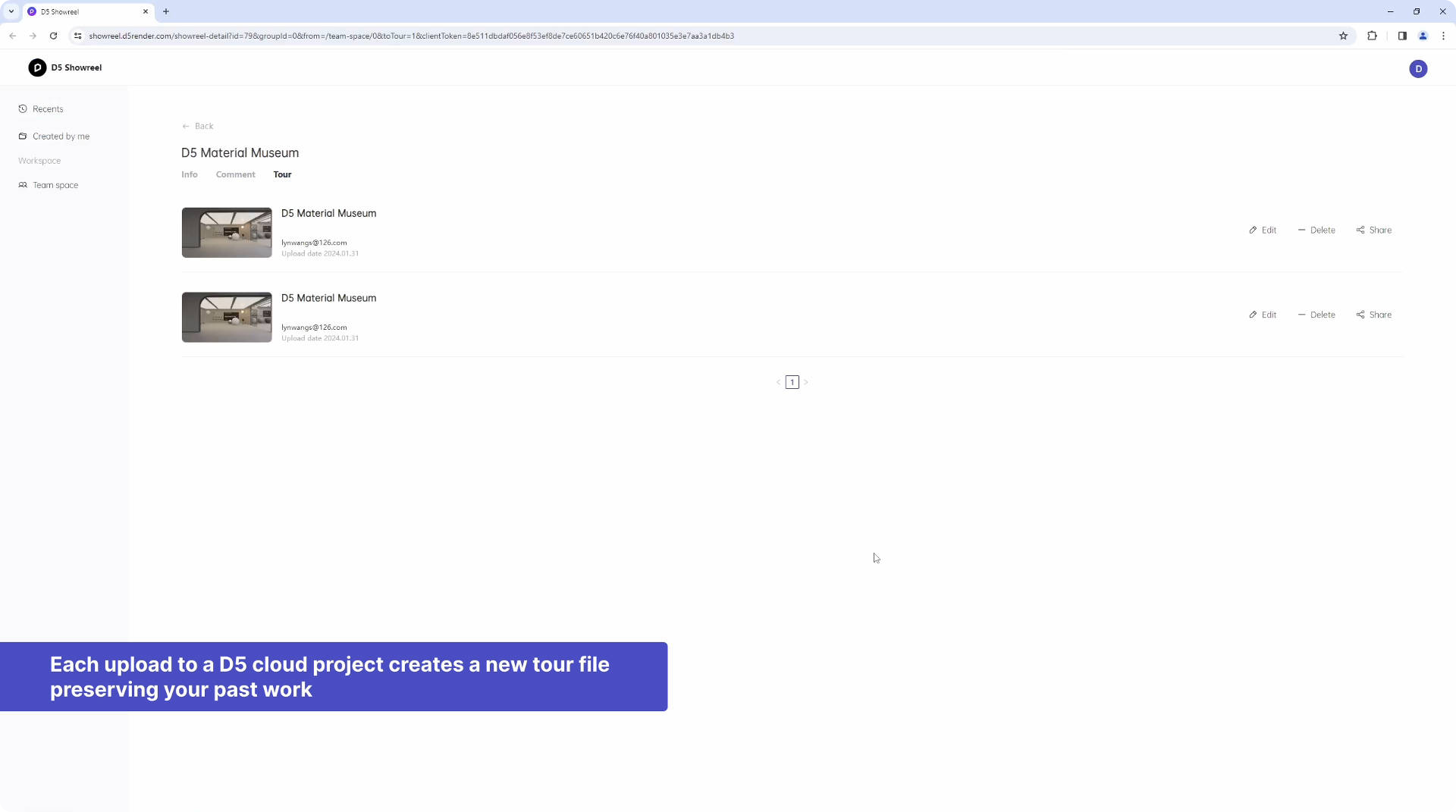Minimize the browser window
This screenshot has height=812, width=1456.
tap(1390, 11)
